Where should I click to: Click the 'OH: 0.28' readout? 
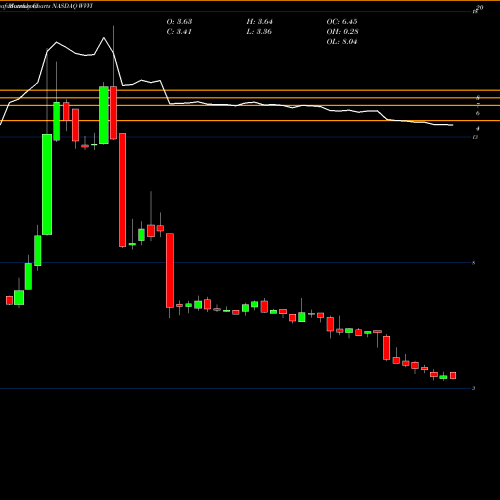coord(342,32)
